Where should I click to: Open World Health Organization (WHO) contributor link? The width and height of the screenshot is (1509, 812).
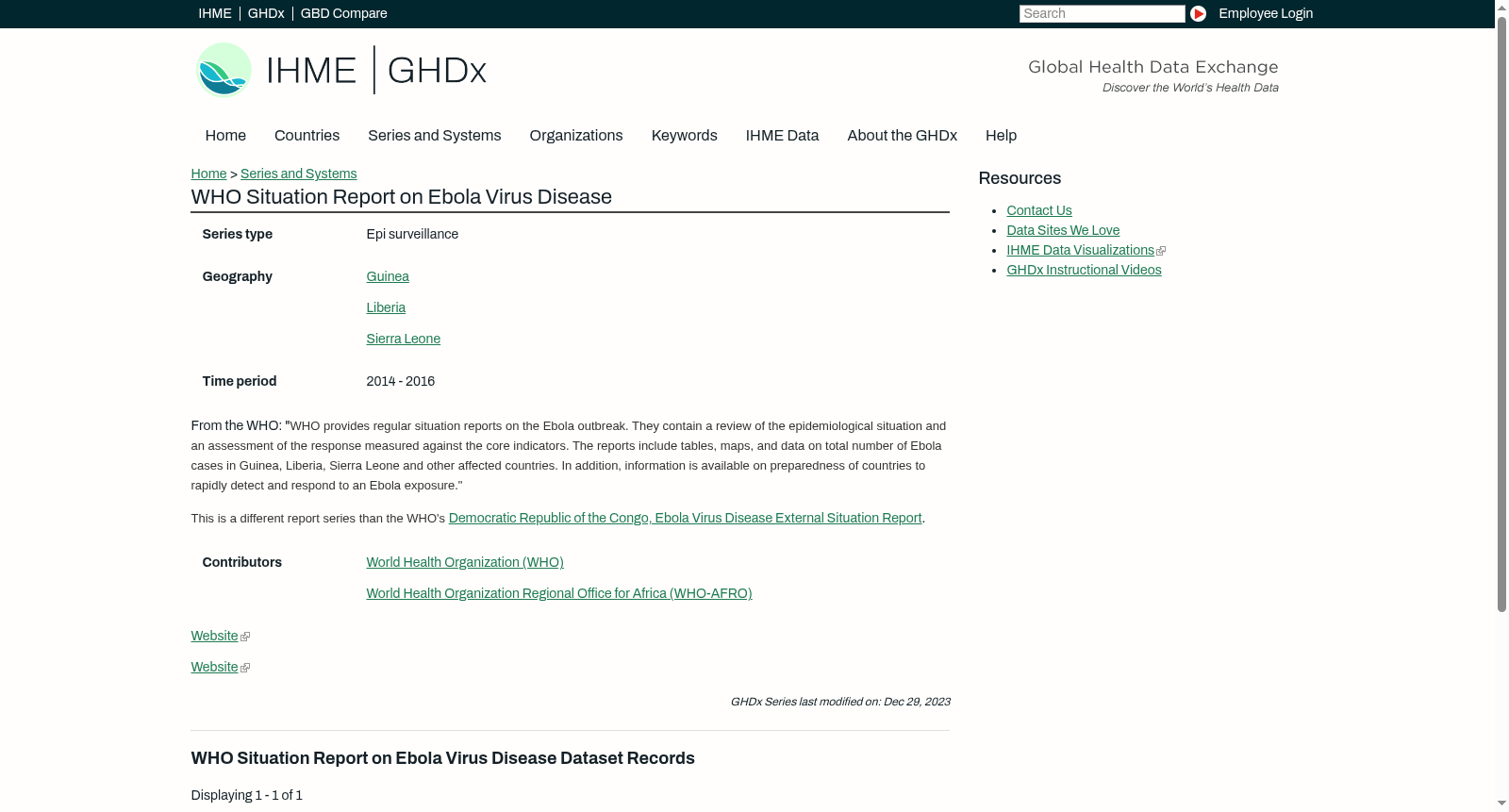464,563
